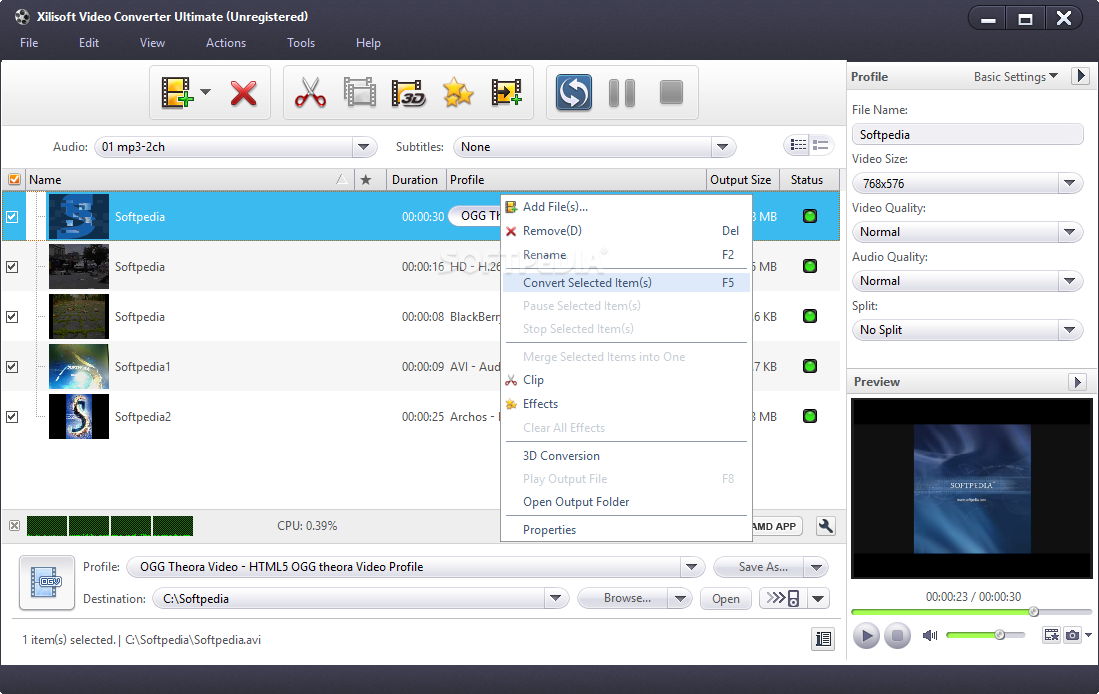Image resolution: width=1099 pixels, height=694 pixels.
Task: Select the Softpedia2 video thumbnail
Action: (78, 416)
